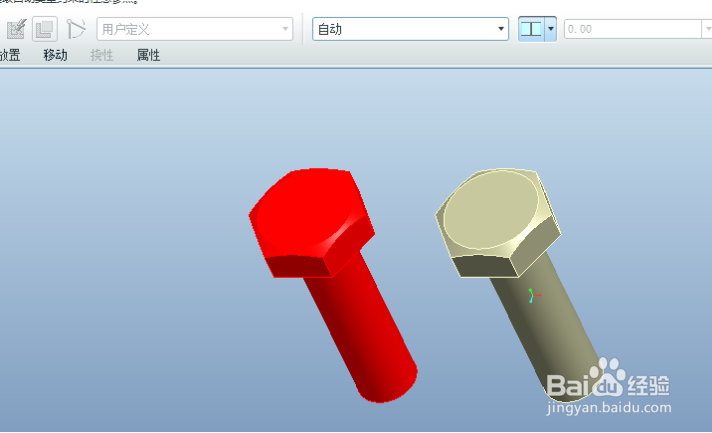Open the 用户定义 constraint set dropdown
This screenshot has height=433, width=712.
194,29
